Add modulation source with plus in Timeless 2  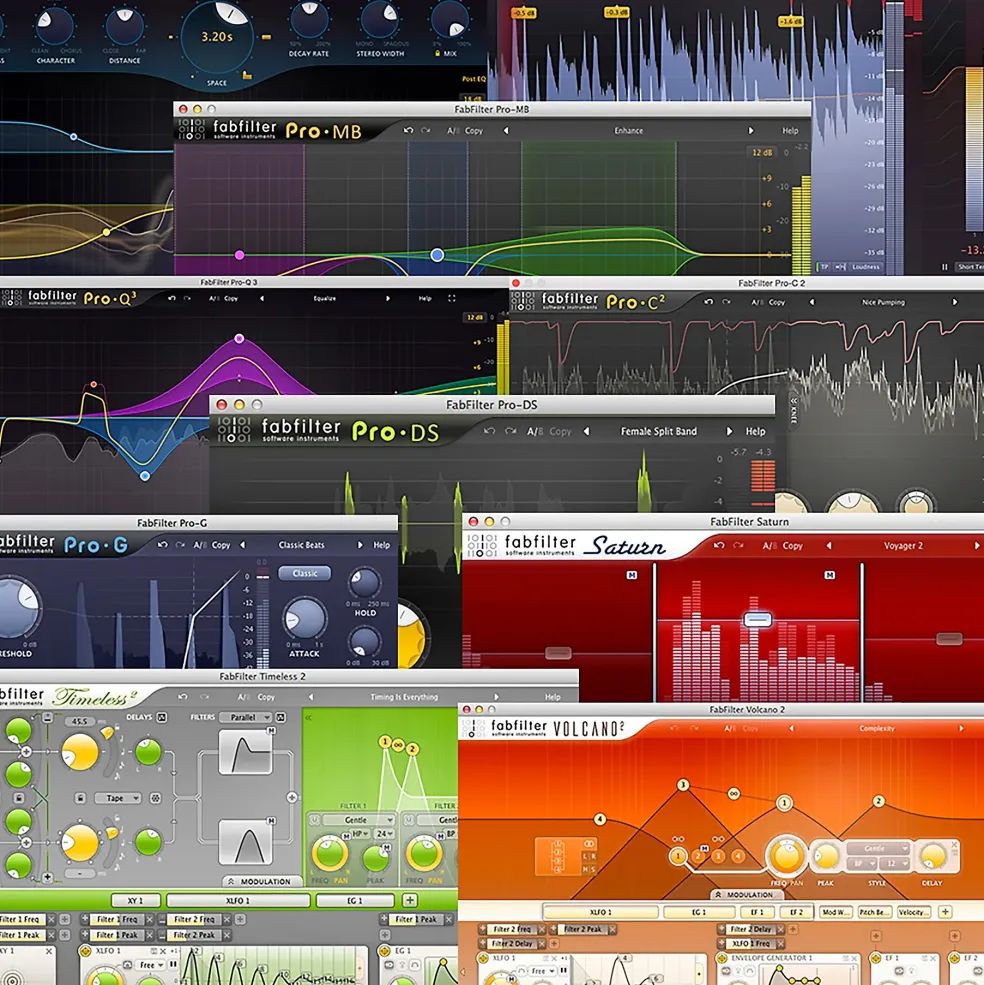click(410, 900)
